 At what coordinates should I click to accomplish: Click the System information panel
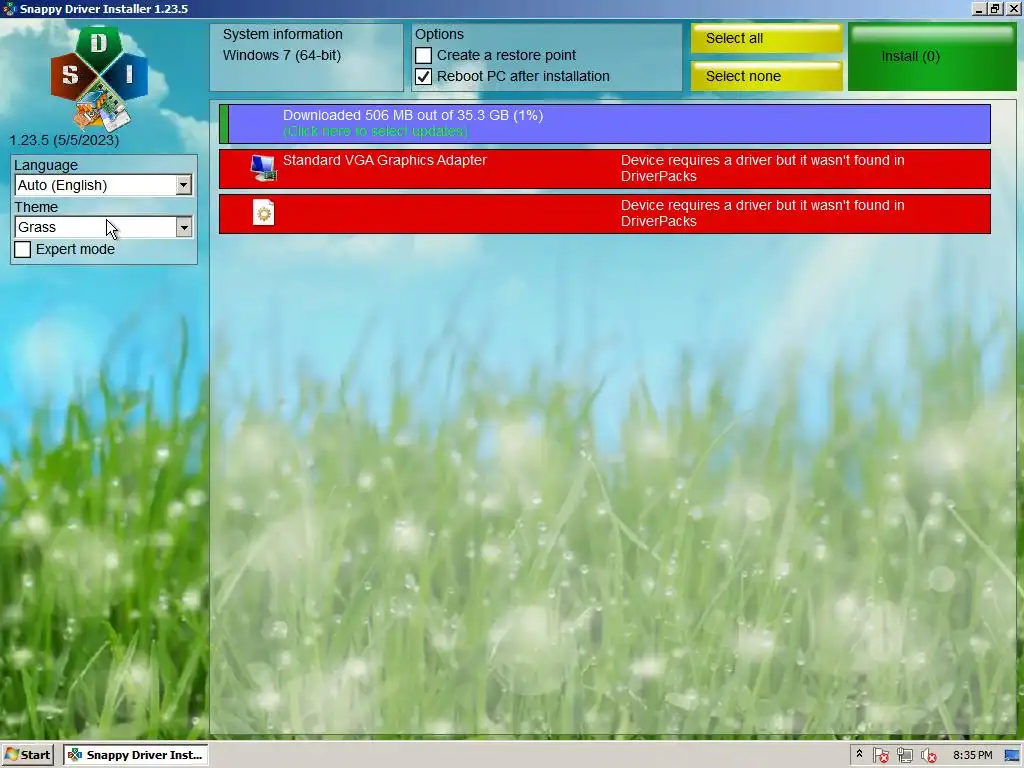point(306,57)
